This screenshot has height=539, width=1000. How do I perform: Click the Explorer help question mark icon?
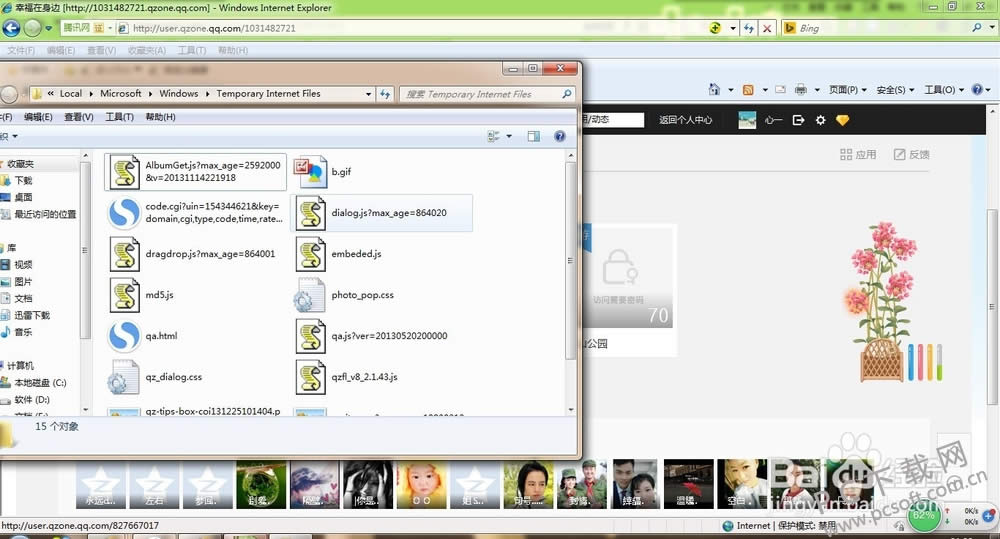560,136
